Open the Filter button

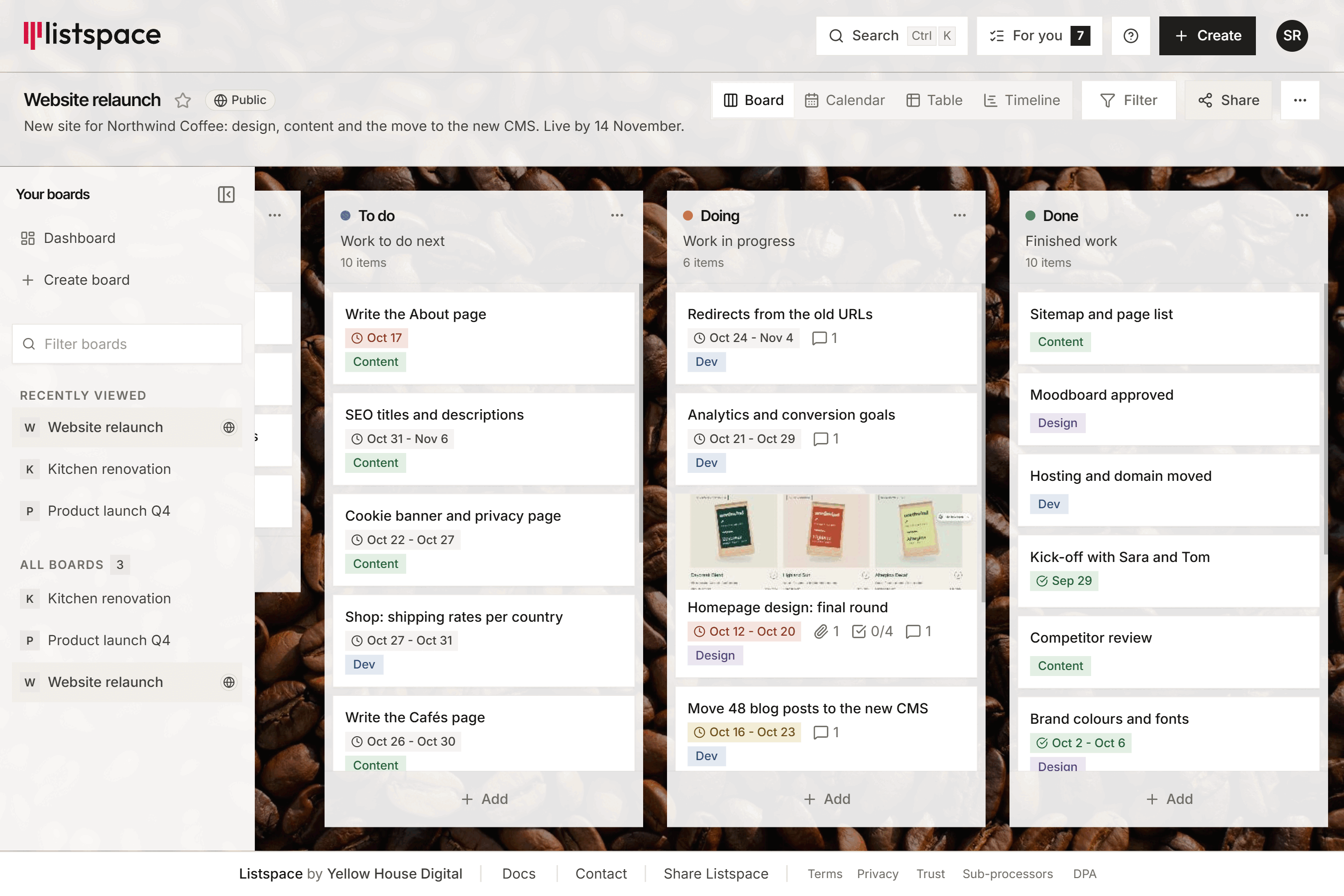[1128, 100]
